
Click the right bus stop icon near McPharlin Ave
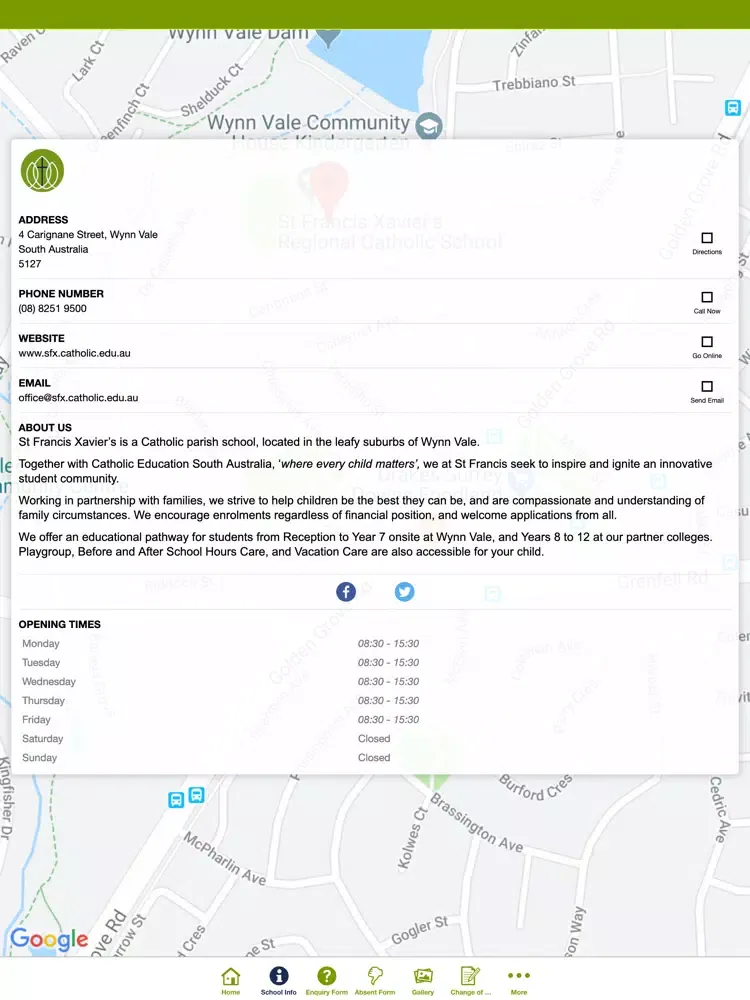(196, 795)
